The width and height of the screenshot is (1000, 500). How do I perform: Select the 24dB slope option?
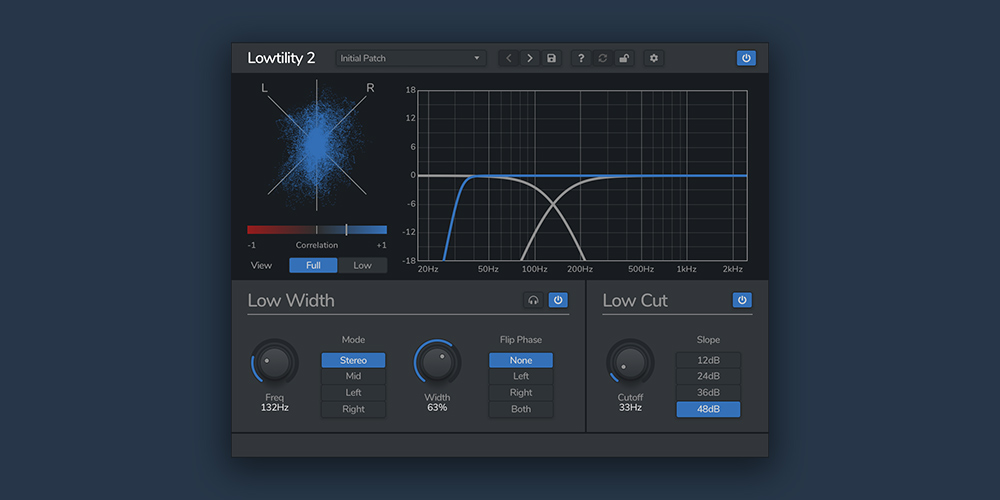click(x=708, y=376)
